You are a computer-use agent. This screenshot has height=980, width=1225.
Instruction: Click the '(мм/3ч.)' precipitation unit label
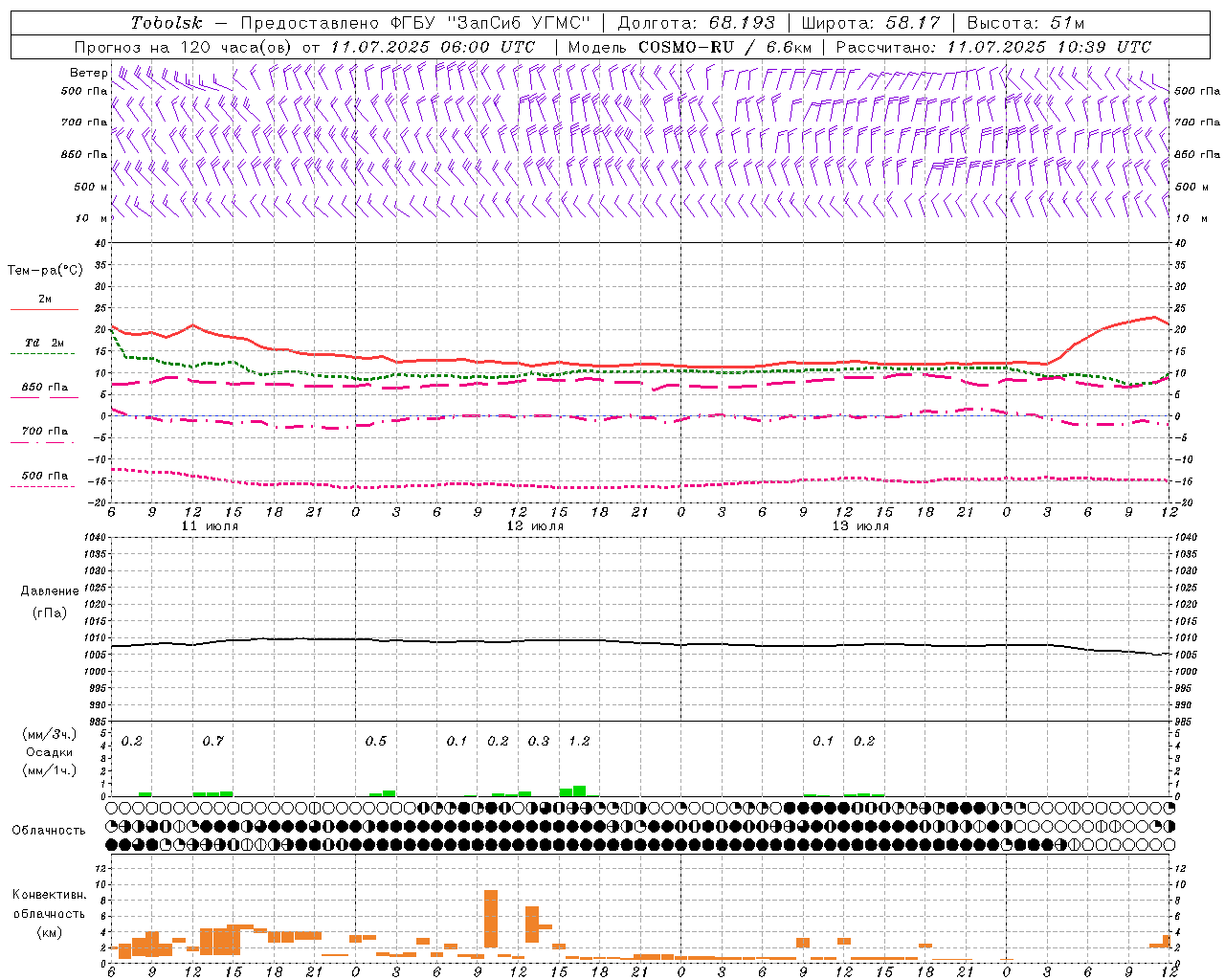50,734
